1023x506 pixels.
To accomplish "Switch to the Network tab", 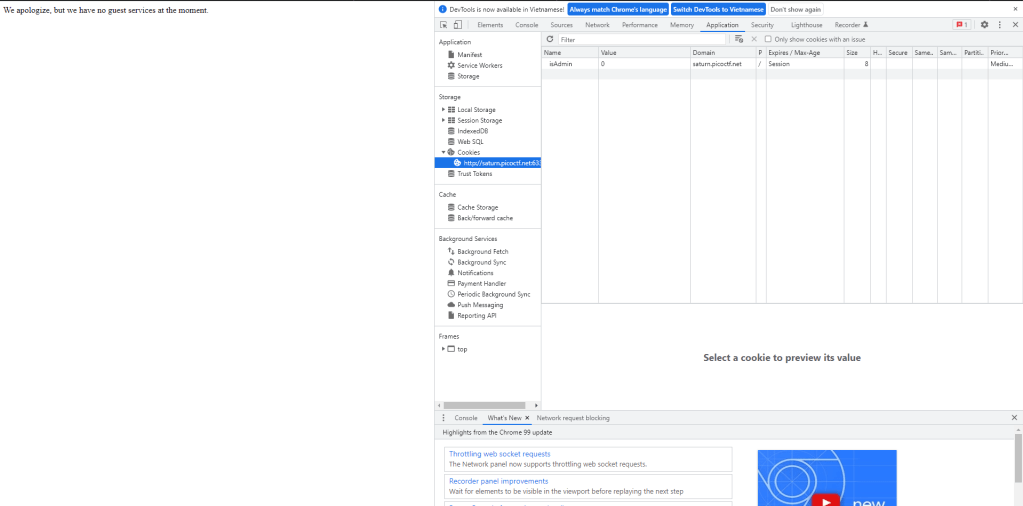I will (597, 24).
